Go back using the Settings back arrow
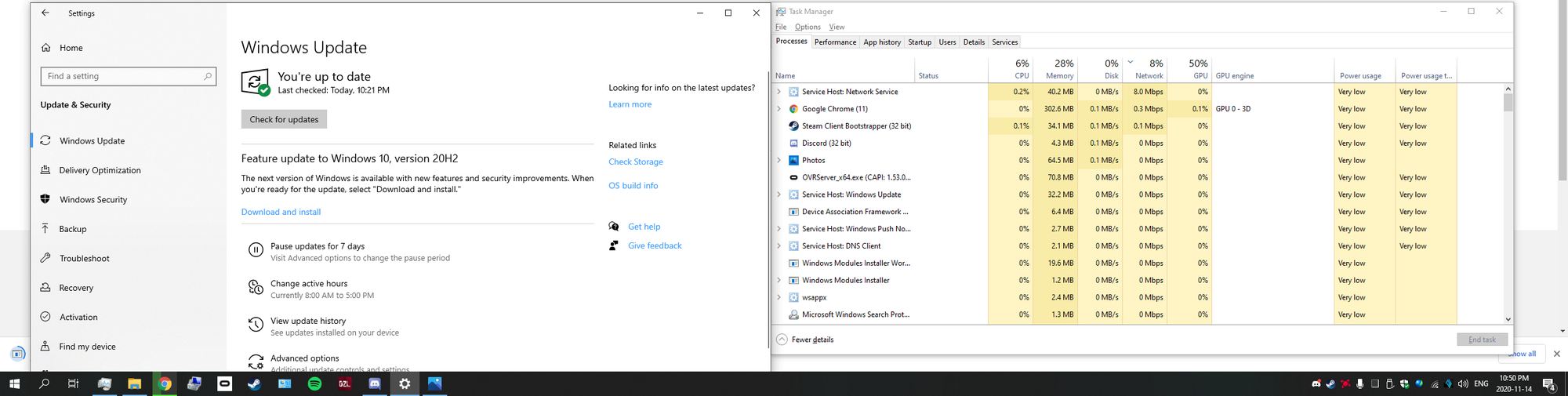 point(45,13)
